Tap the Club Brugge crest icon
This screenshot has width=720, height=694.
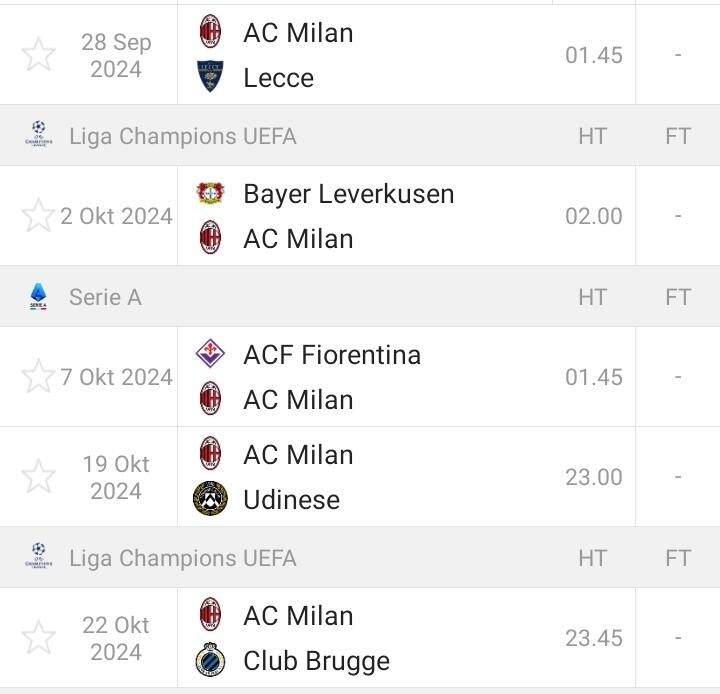click(x=210, y=660)
